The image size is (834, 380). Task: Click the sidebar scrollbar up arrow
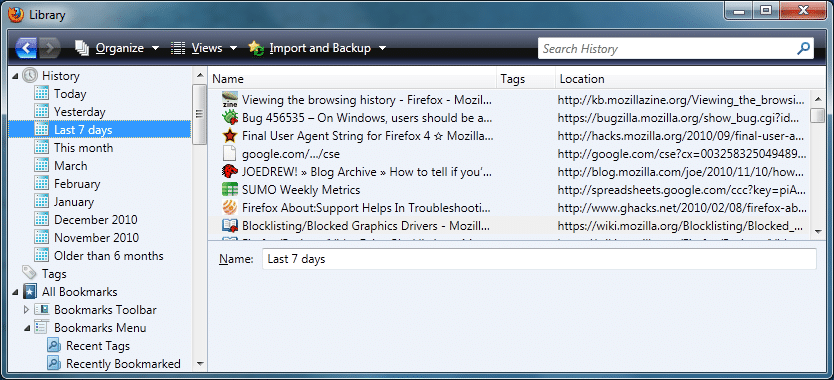pyautogui.click(x=199, y=76)
